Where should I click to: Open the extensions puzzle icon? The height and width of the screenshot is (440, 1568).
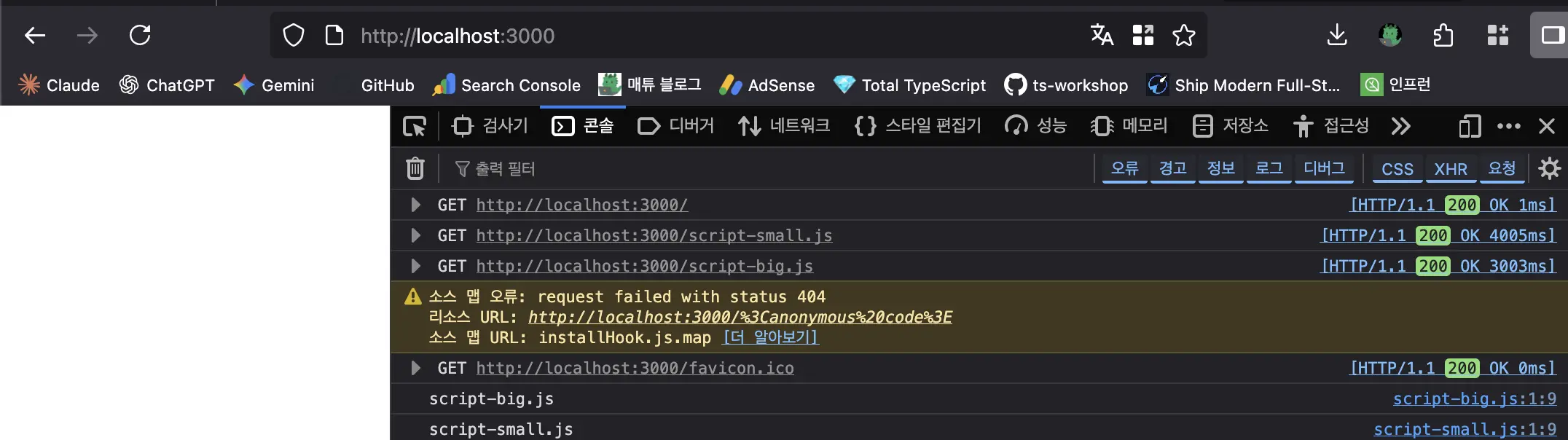coord(1443,35)
